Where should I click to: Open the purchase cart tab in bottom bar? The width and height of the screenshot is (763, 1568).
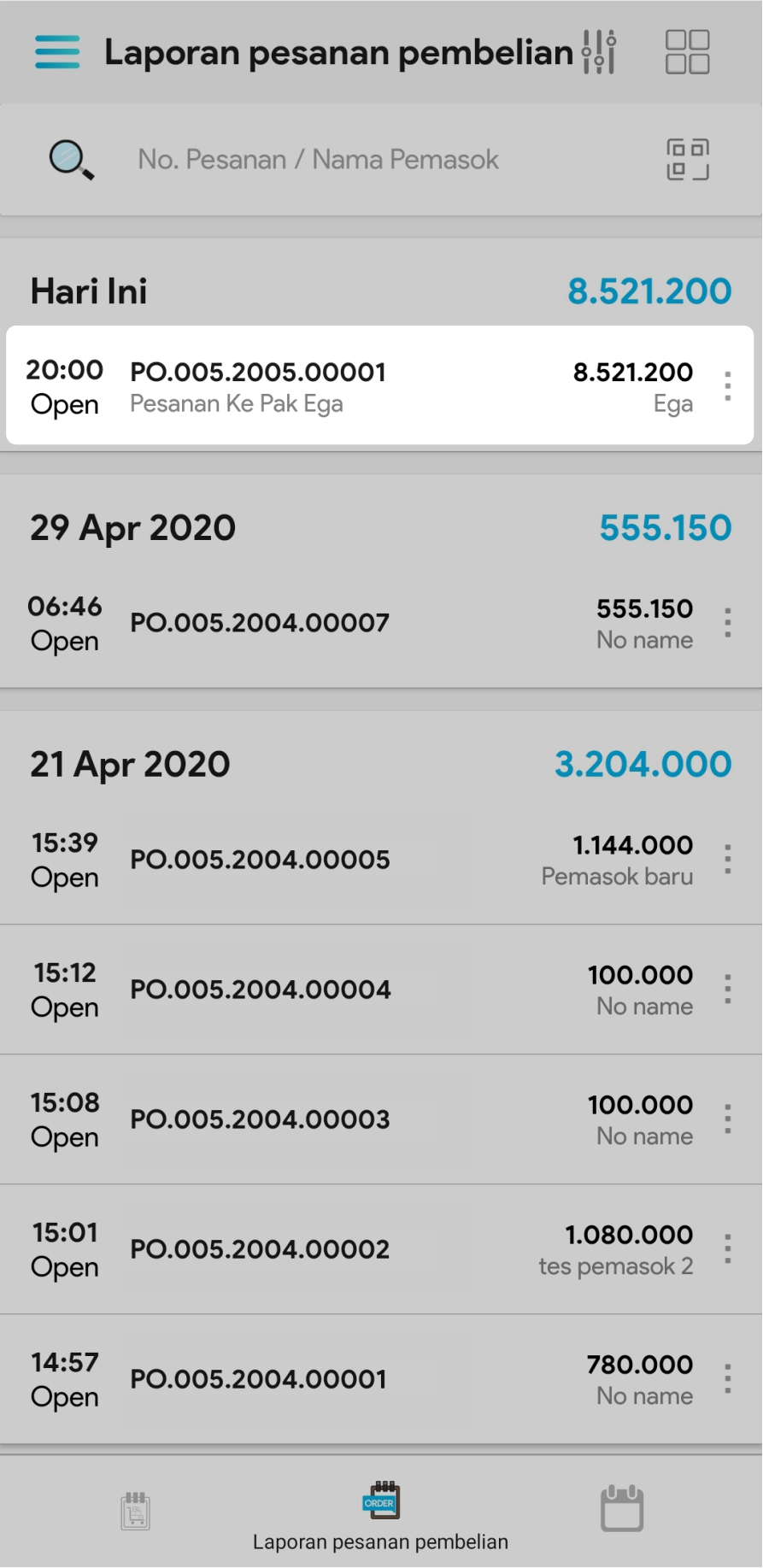tap(135, 1510)
